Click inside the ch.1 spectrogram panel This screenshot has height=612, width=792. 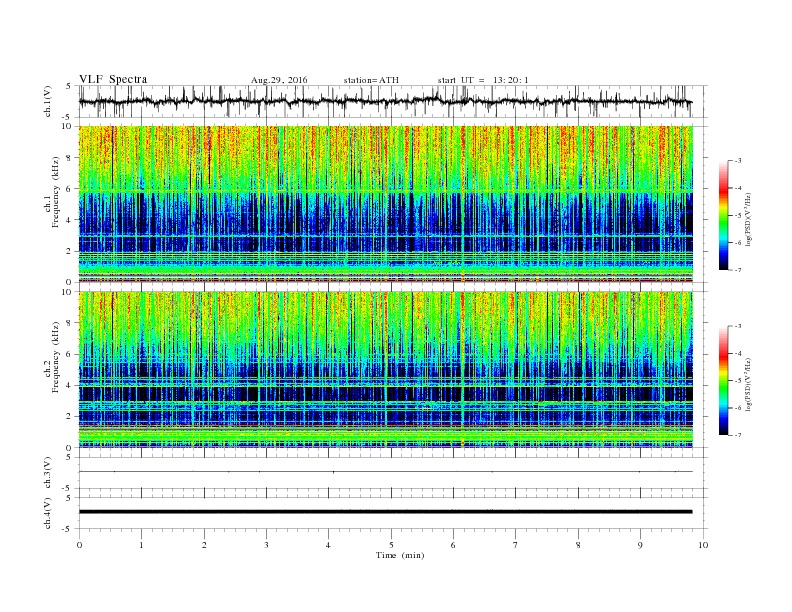coord(386,204)
